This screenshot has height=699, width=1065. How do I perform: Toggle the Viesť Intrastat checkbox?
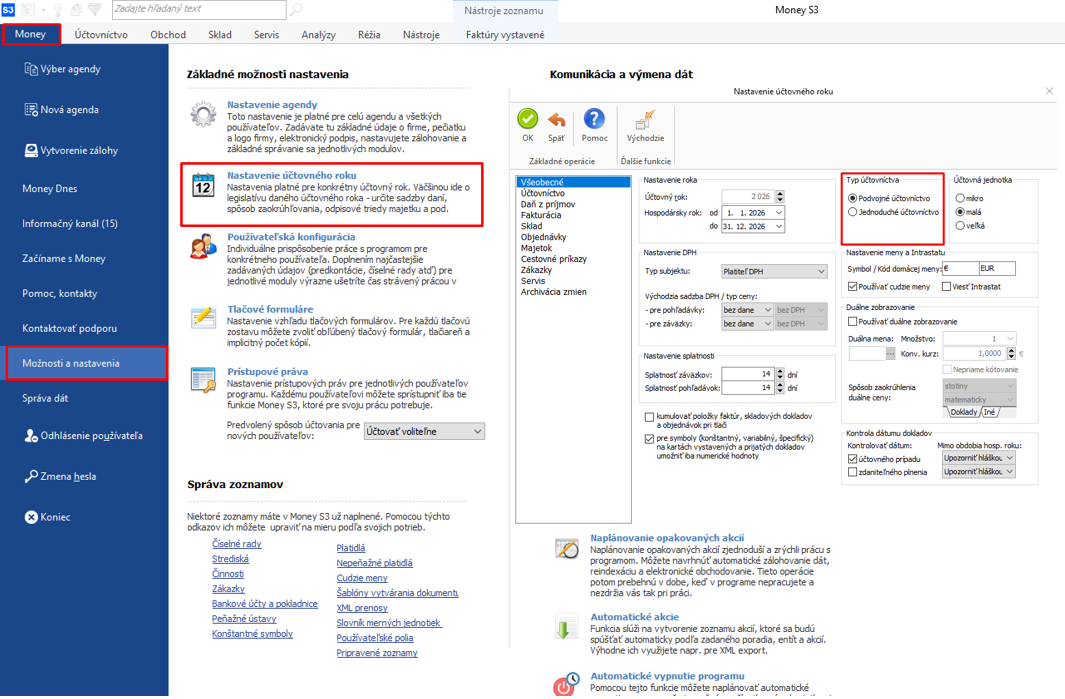point(946,287)
